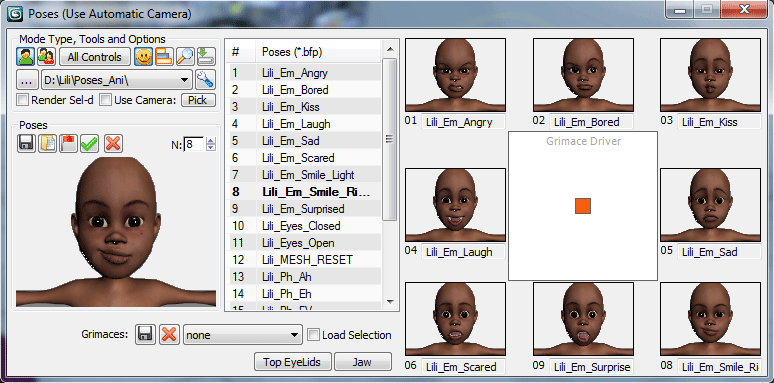The image size is (774, 383).
Task: Click the large pose preview image
Action: coord(116,231)
